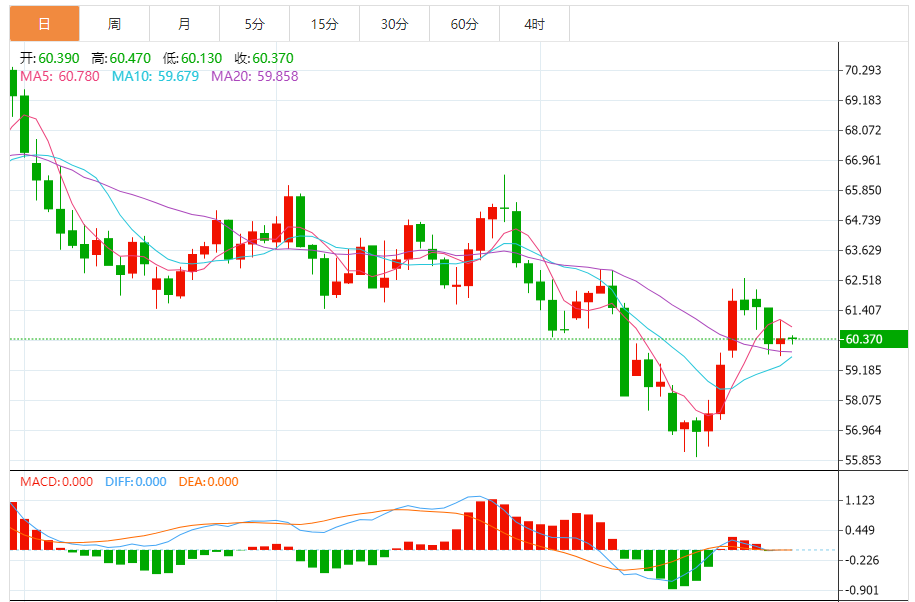915x602 pixels.
Task: Click the 开:60.390 opening price readout
Action: click(x=50, y=58)
